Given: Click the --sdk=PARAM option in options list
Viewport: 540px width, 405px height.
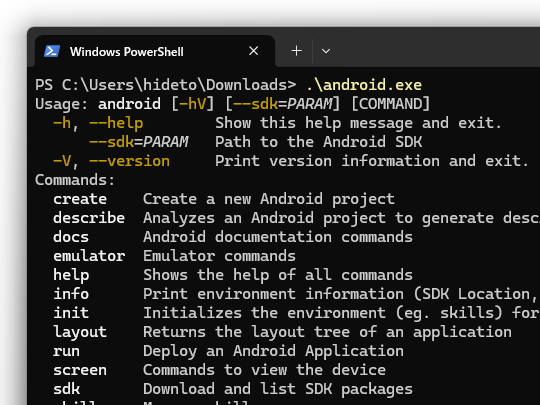Looking at the screenshot, I should pyautogui.click(x=139, y=142).
